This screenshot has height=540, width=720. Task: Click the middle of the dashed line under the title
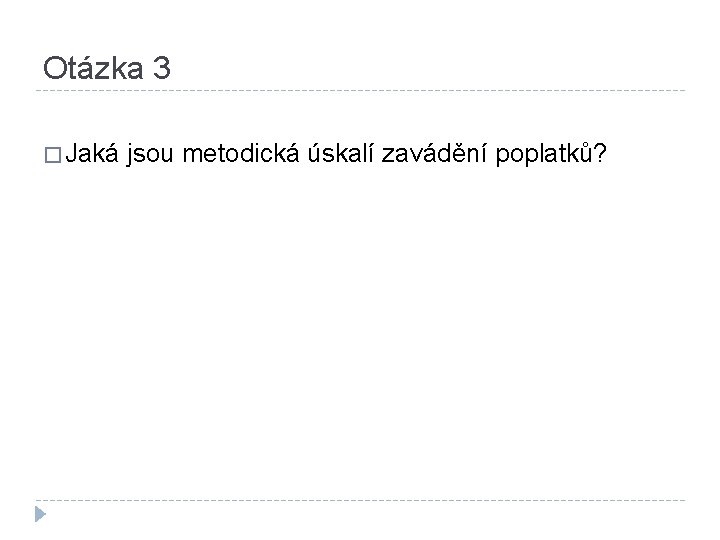click(x=360, y=91)
